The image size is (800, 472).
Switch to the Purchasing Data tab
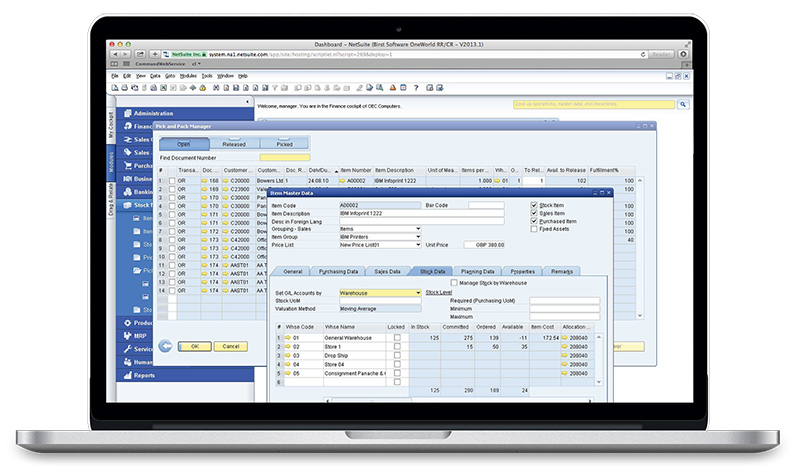point(337,271)
